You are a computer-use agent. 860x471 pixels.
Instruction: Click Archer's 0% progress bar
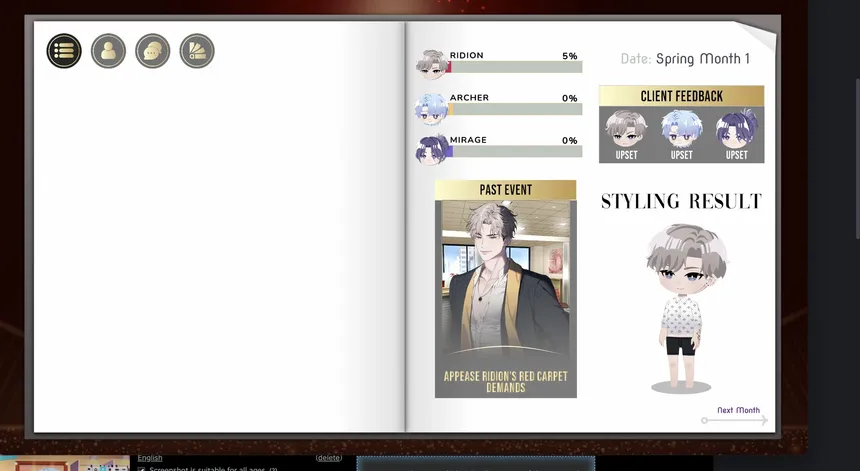tap(515, 110)
